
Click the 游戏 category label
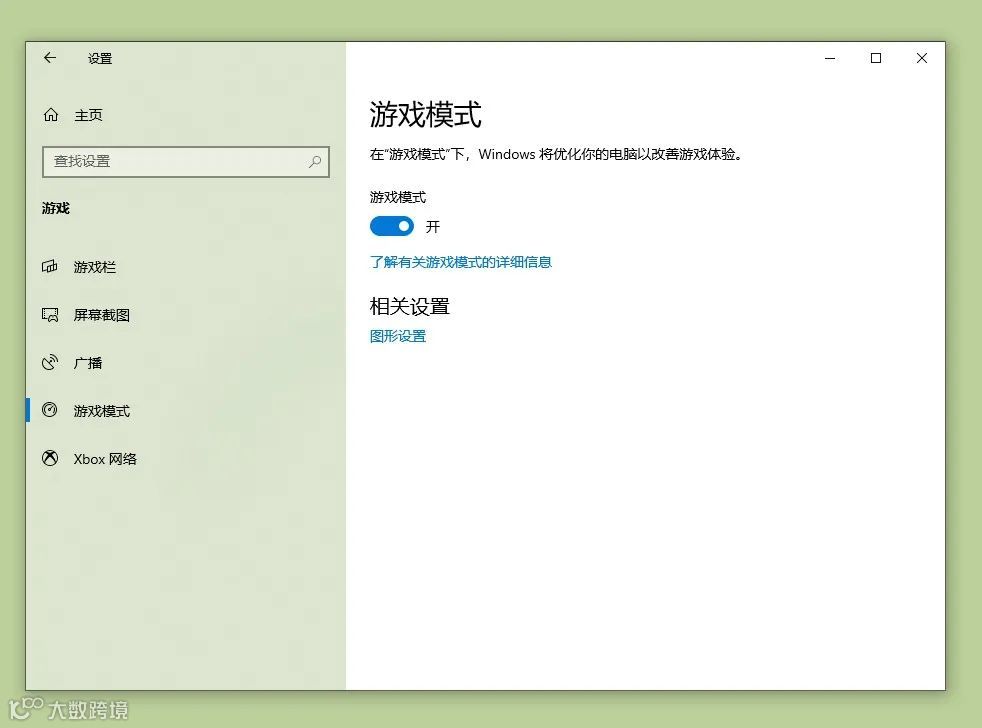coord(56,208)
